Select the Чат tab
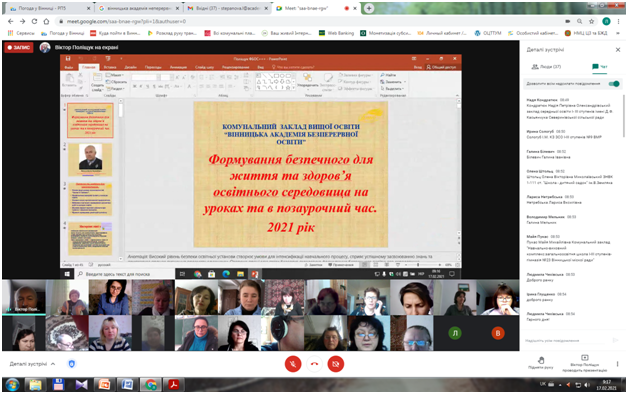The width and height of the screenshot is (628, 394). 600,67
